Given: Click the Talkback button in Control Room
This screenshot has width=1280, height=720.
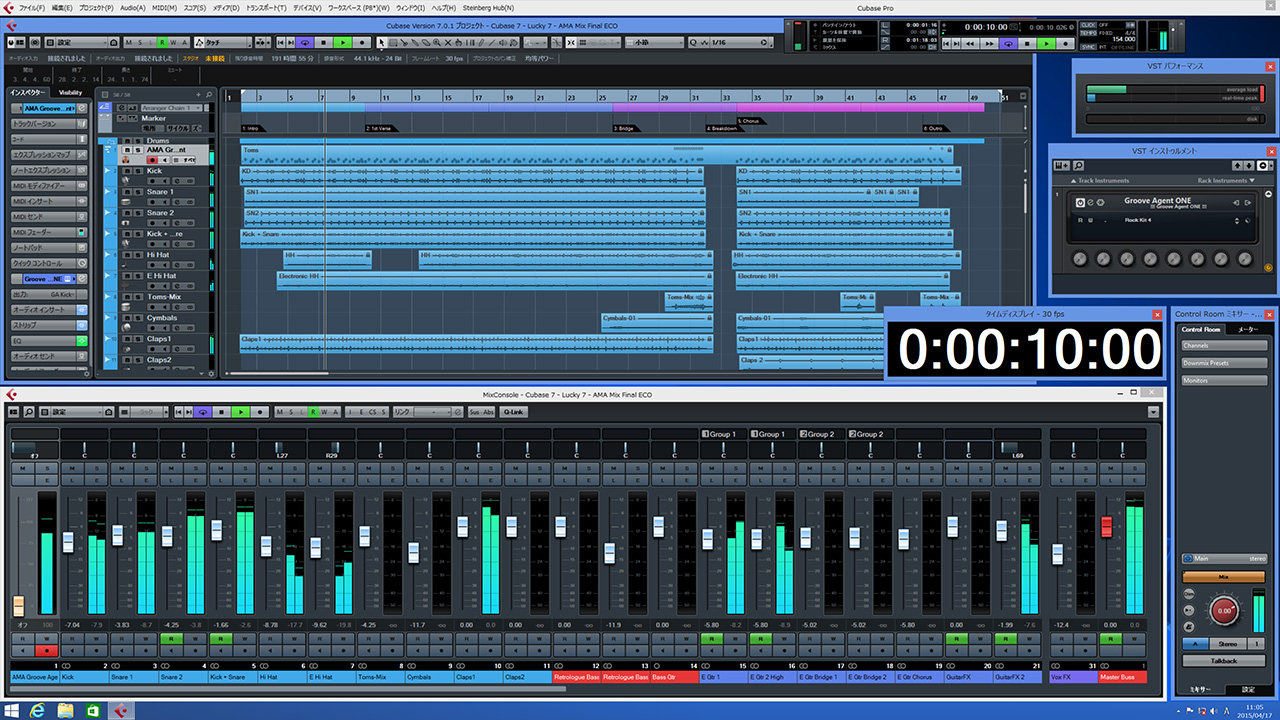Looking at the screenshot, I should point(1223,660).
